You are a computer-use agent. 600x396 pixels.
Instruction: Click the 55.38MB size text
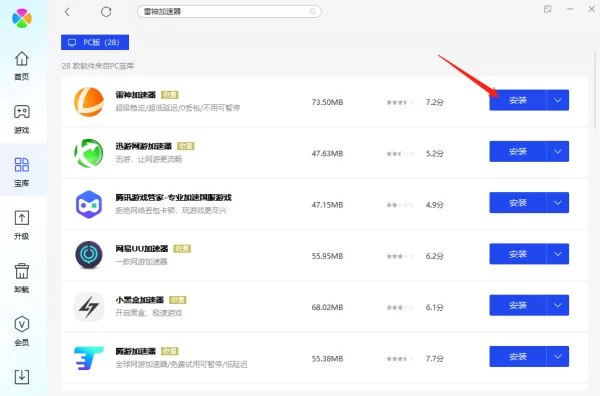click(x=328, y=359)
